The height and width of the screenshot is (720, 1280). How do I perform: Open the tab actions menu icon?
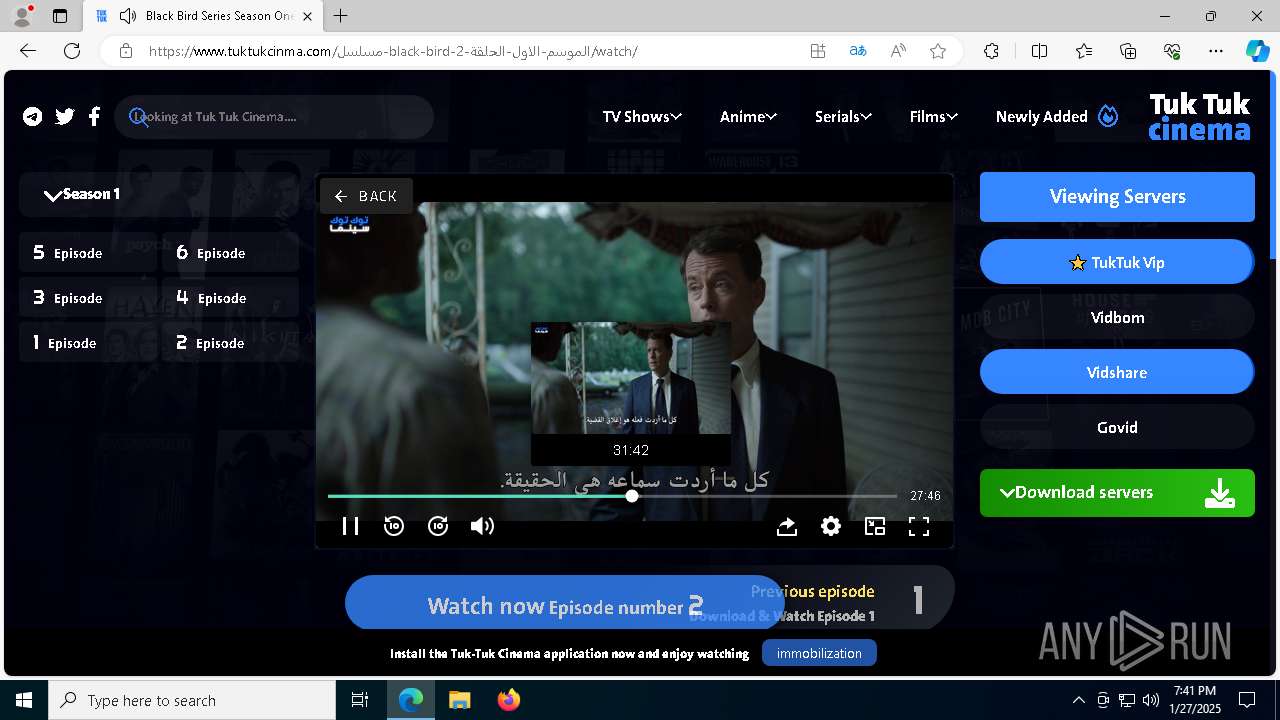coord(60,16)
